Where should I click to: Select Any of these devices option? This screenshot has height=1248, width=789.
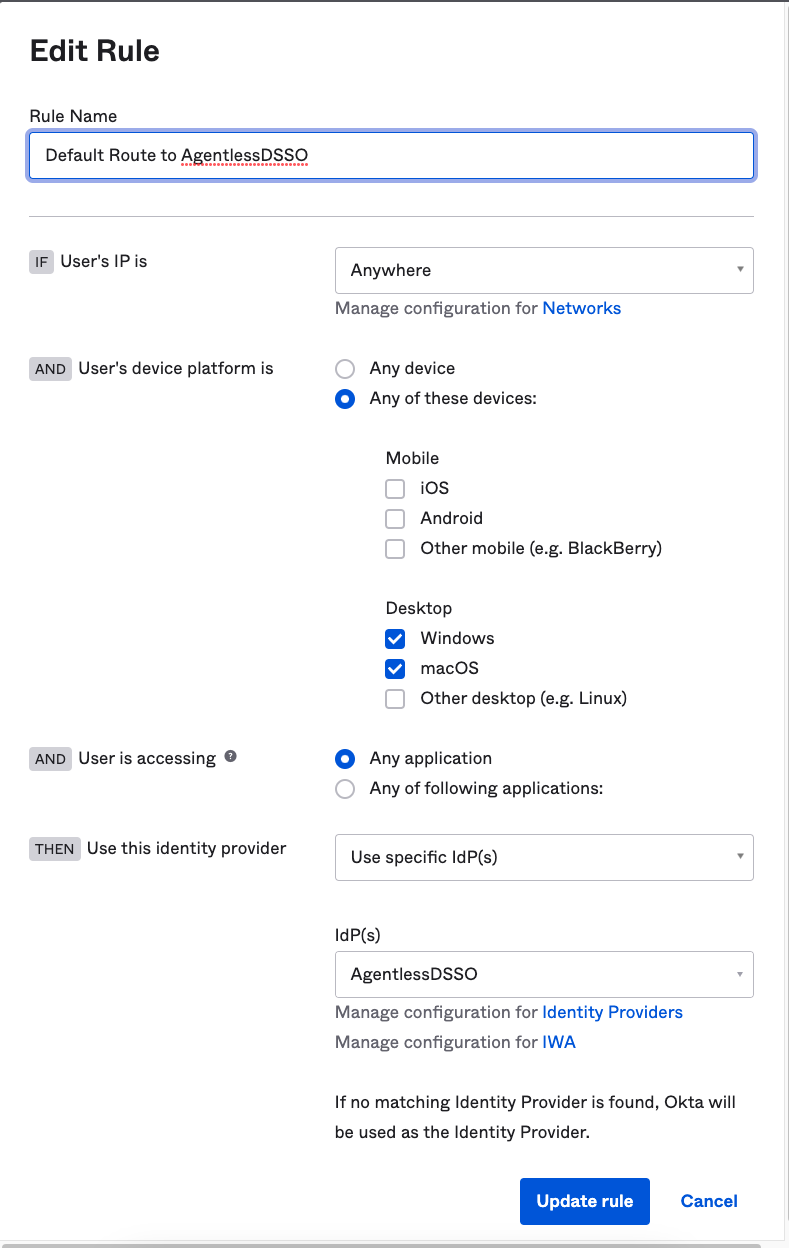(345, 399)
